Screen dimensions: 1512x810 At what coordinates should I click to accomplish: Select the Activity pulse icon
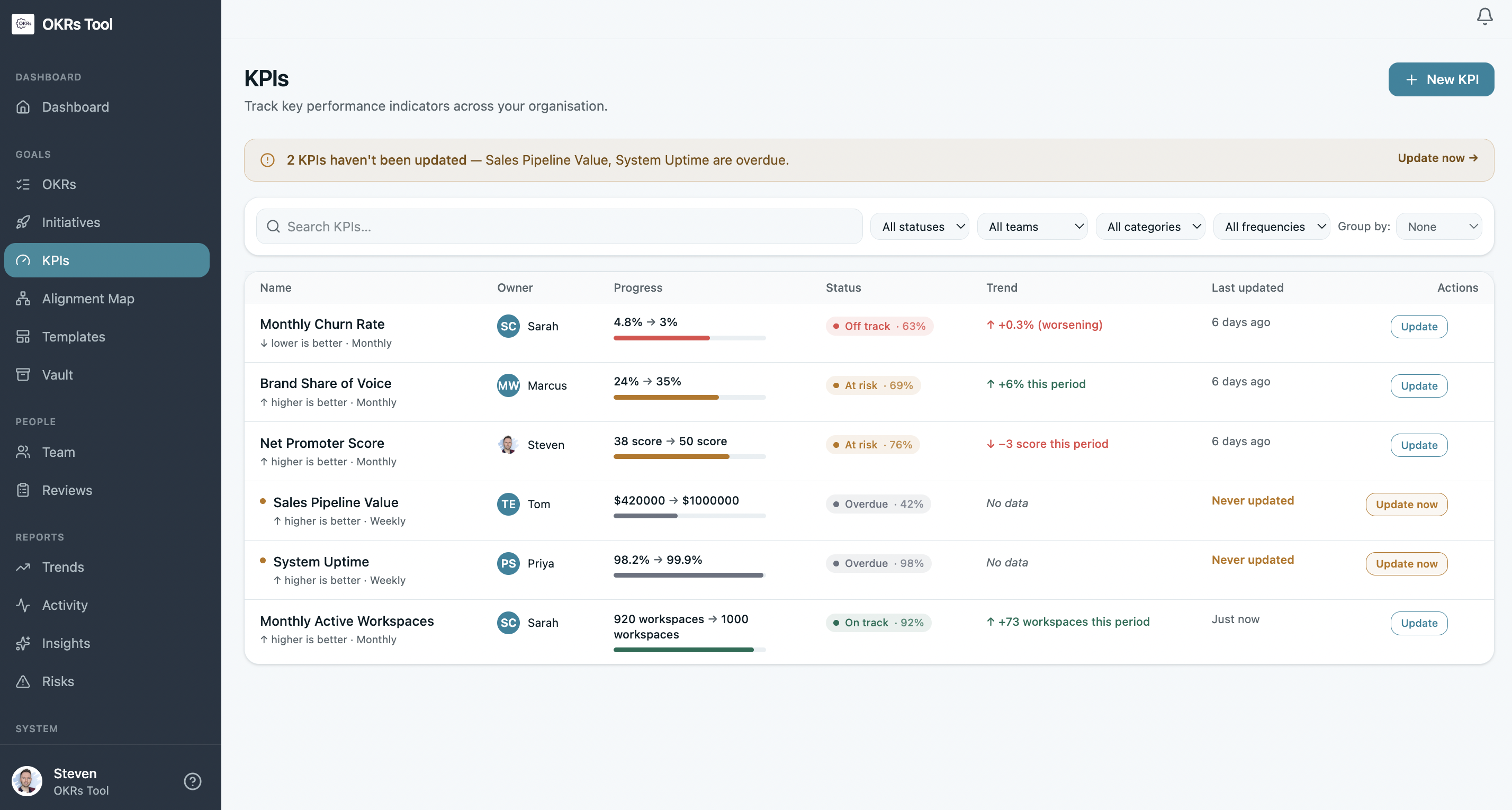click(x=23, y=605)
